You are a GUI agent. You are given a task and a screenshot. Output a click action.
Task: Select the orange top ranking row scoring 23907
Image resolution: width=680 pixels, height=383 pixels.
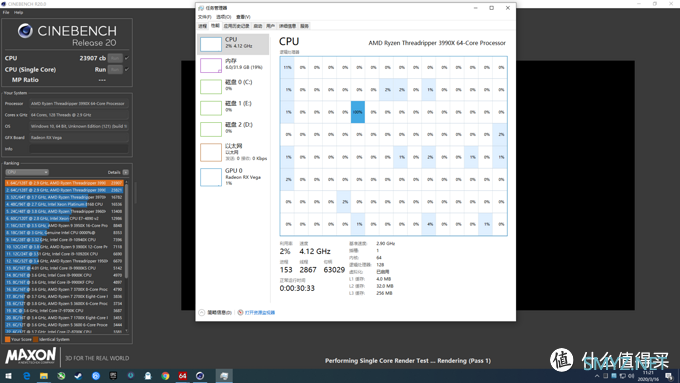(64, 183)
